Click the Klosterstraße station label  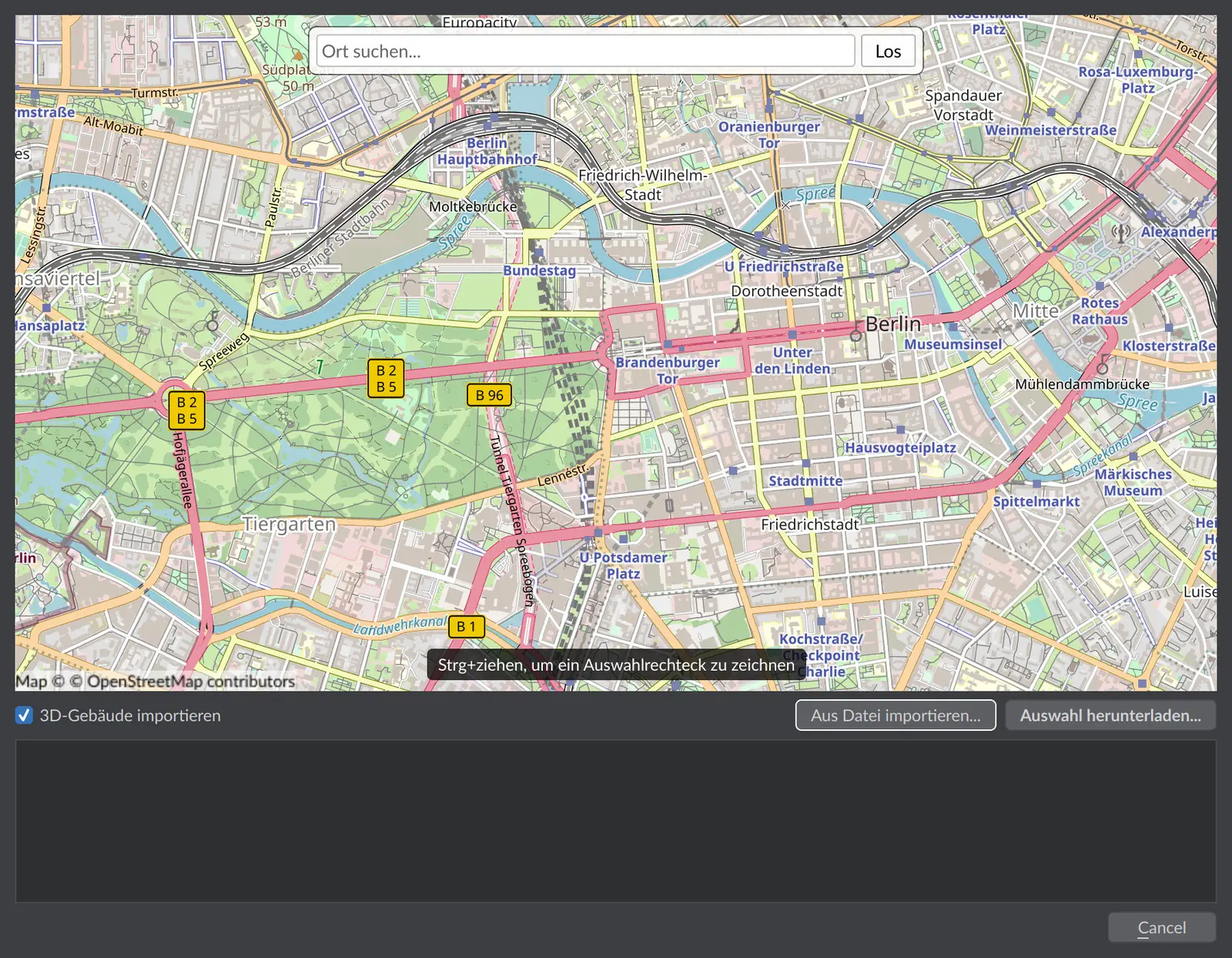tap(1169, 346)
